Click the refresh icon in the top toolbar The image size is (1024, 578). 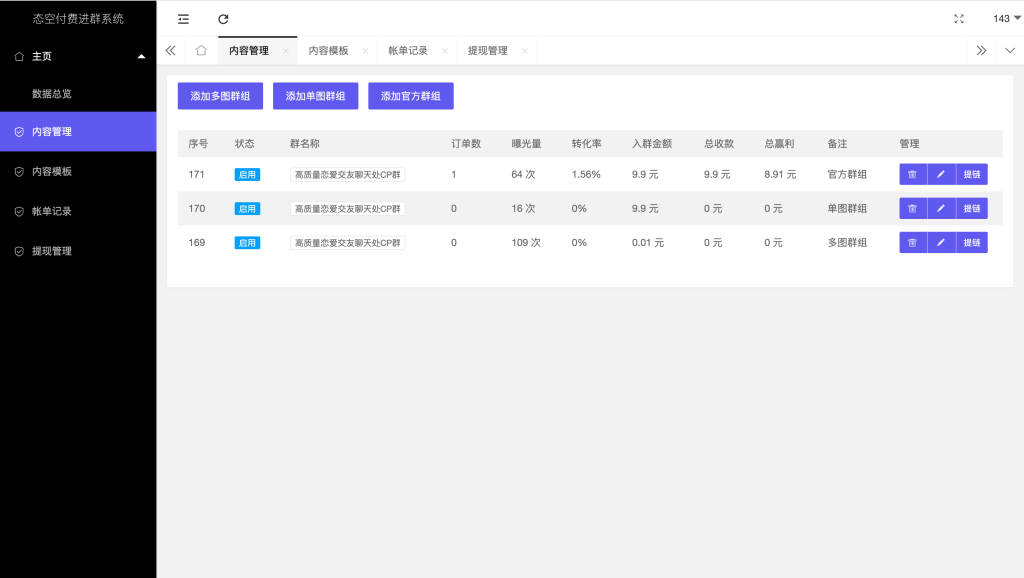click(222, 18)
